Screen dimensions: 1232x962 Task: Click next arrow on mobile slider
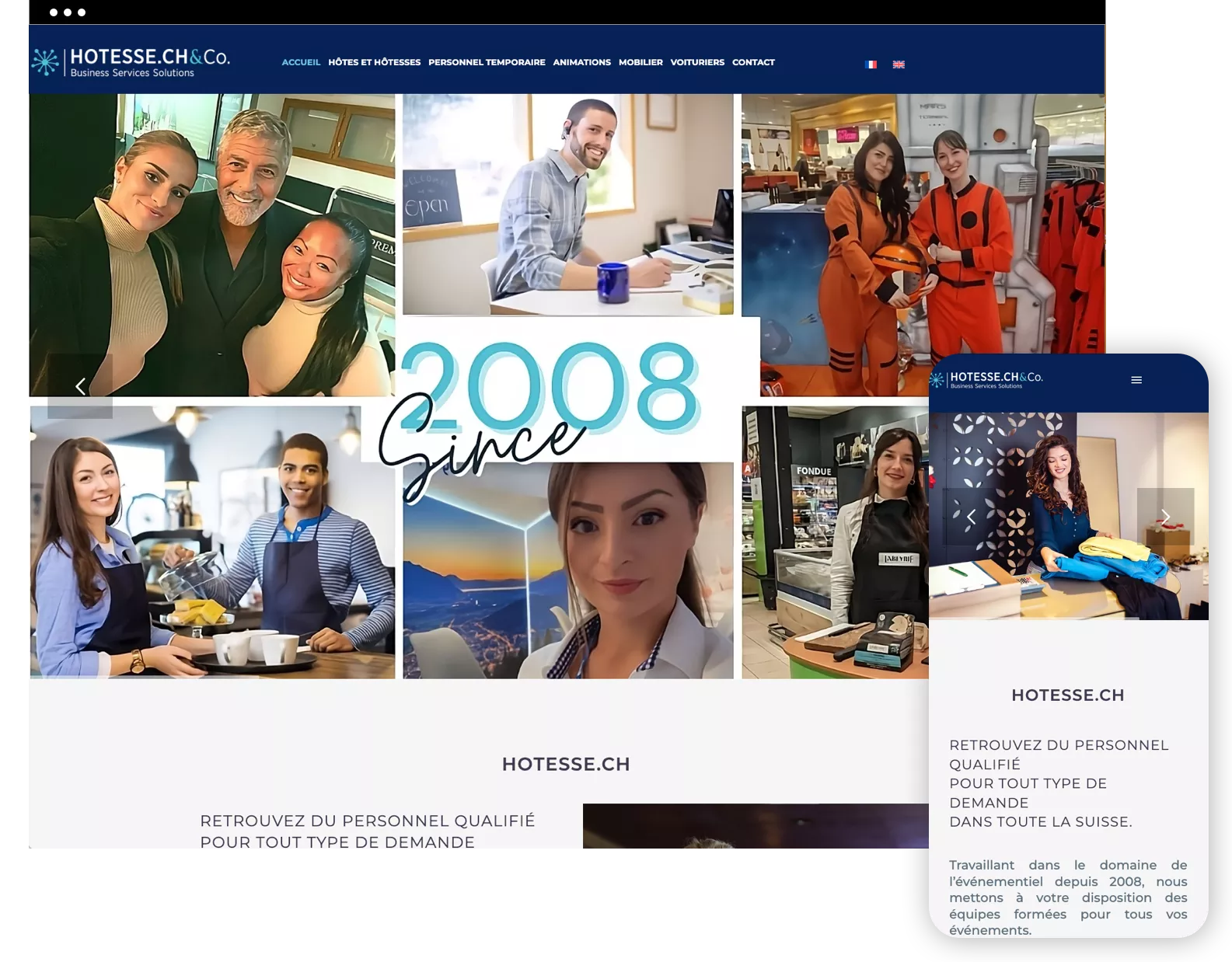[x=1165, y=517]
